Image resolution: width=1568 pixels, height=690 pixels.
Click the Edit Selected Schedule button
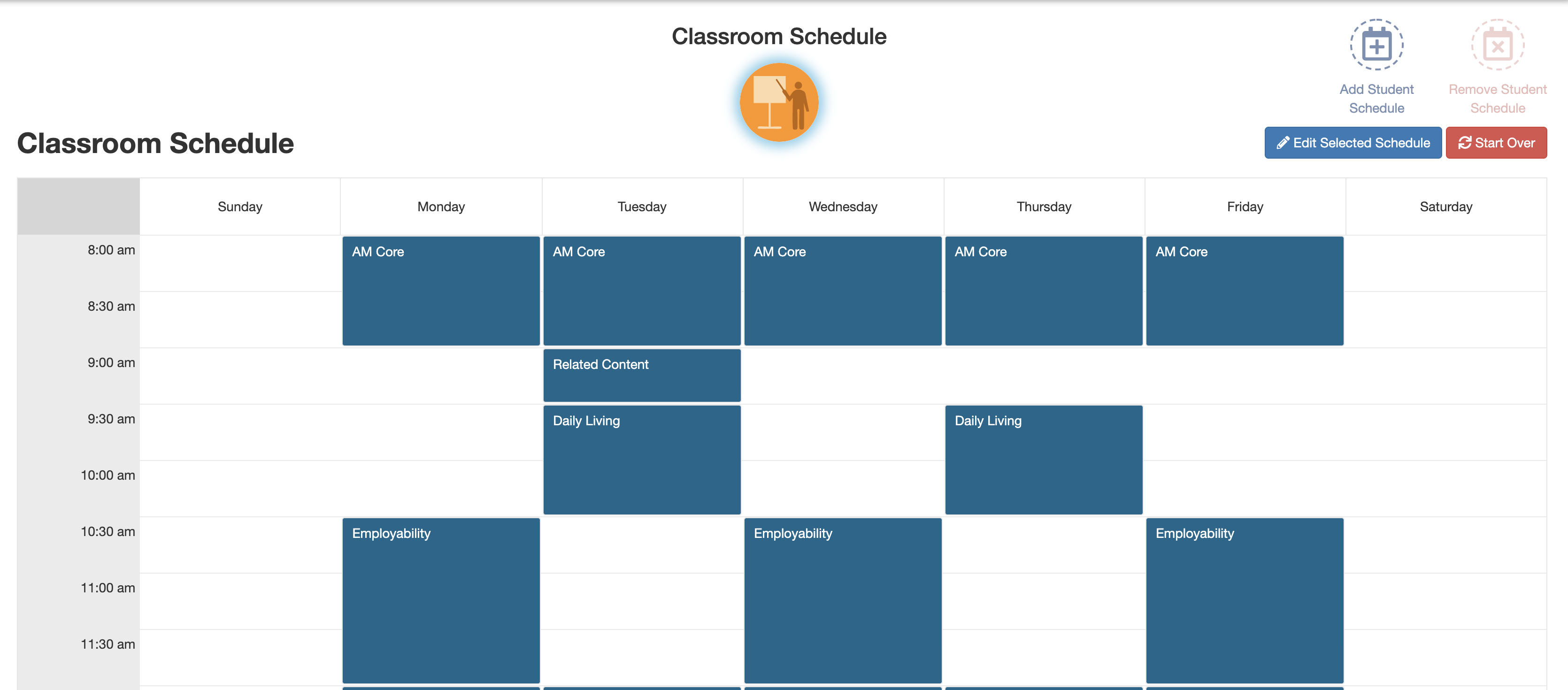1353,143
